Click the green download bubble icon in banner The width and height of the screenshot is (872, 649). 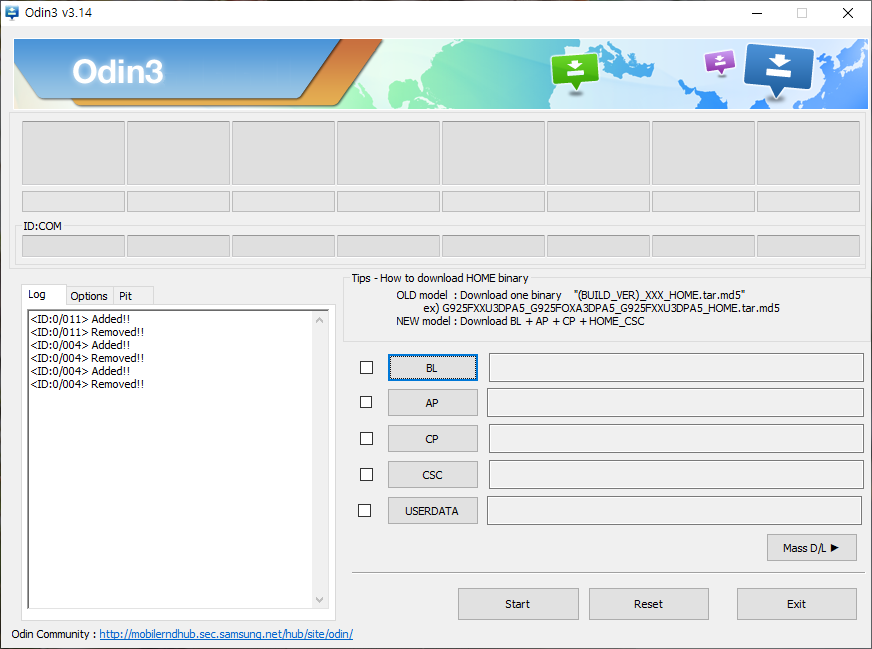pos(574,71)
